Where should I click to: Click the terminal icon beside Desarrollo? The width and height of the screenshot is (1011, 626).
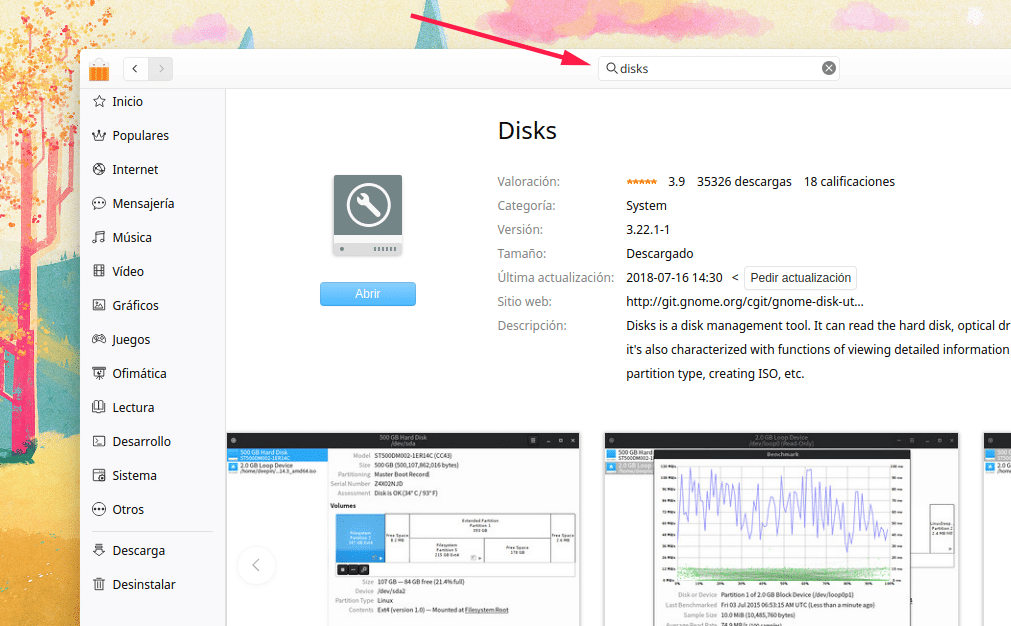click(99, 441)
